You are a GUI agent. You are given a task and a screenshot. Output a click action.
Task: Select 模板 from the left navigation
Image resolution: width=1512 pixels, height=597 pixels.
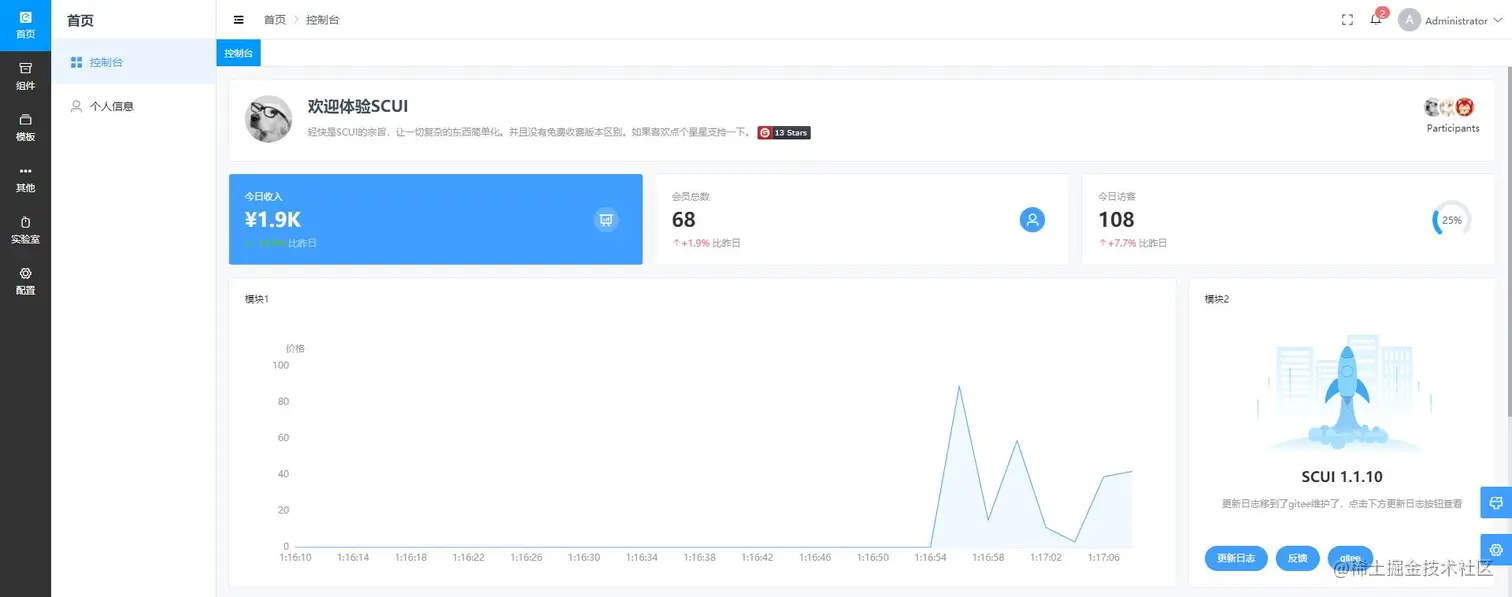tap(25, 127)
